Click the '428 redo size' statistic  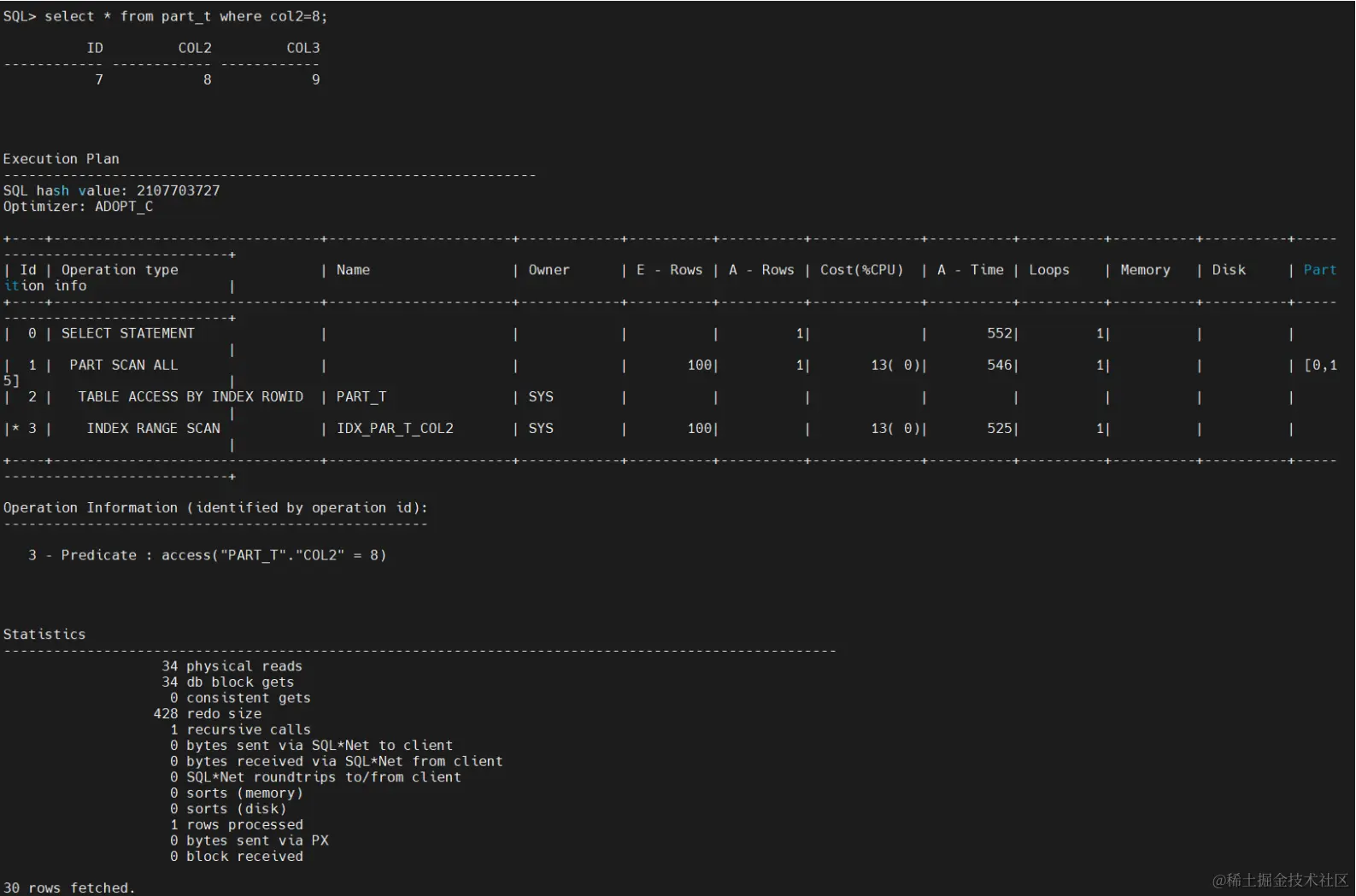[x=208, y=713]
